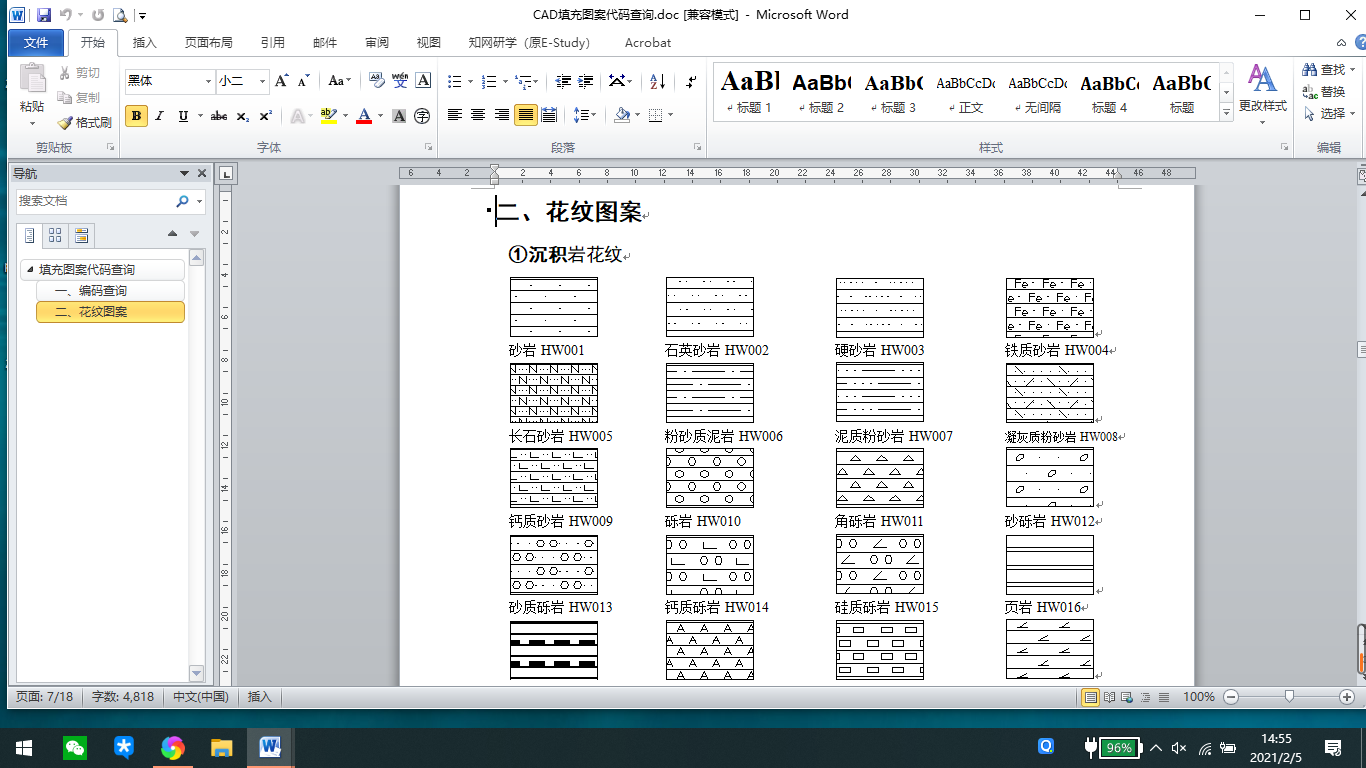Toggle justify alignment button
This screenshot has height=768, width=1366.
click(x=525, y=116)
